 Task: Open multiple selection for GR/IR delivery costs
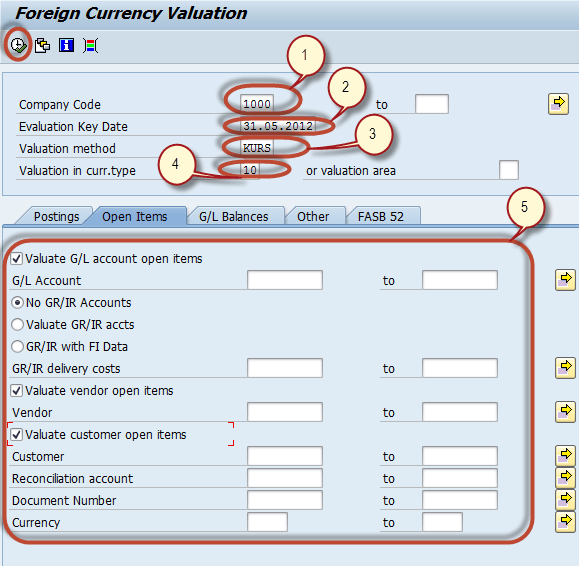[565, 368]
